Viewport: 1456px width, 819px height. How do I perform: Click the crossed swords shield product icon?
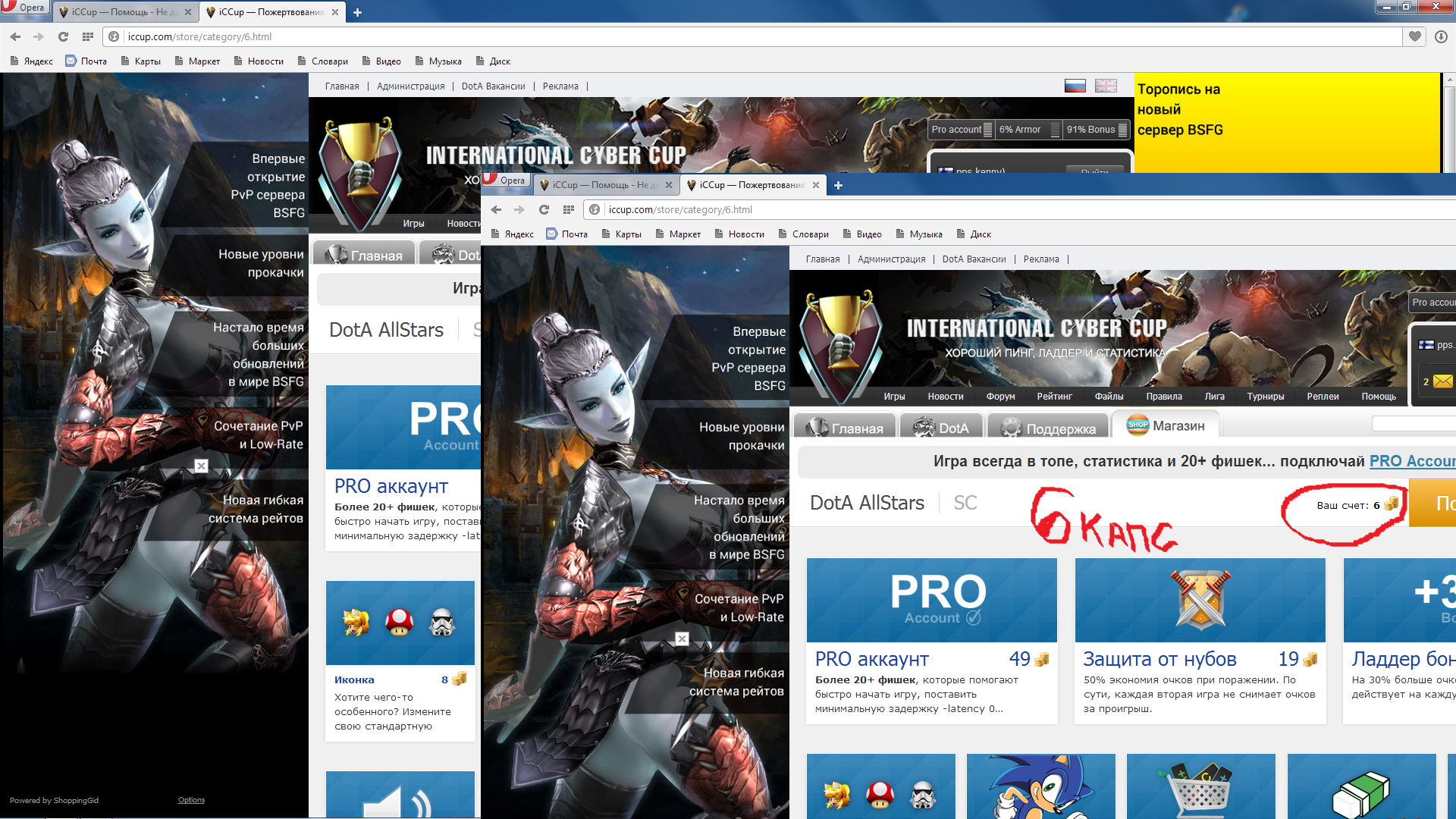click(x=1200, y=600)
